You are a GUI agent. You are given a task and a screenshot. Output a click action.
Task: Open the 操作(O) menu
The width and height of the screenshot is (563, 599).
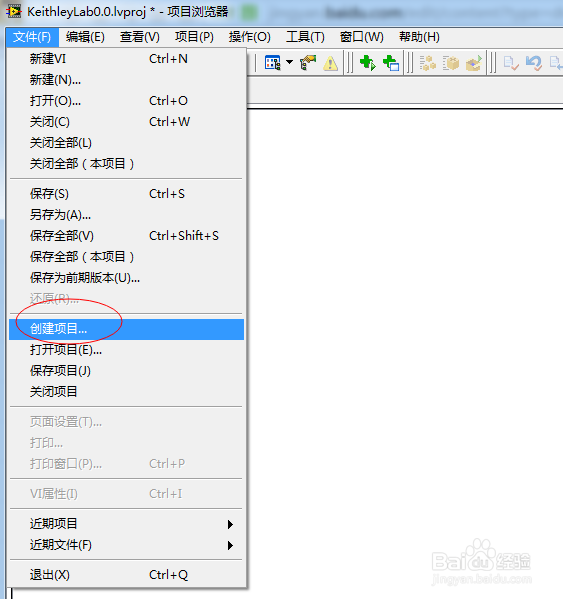250,37
